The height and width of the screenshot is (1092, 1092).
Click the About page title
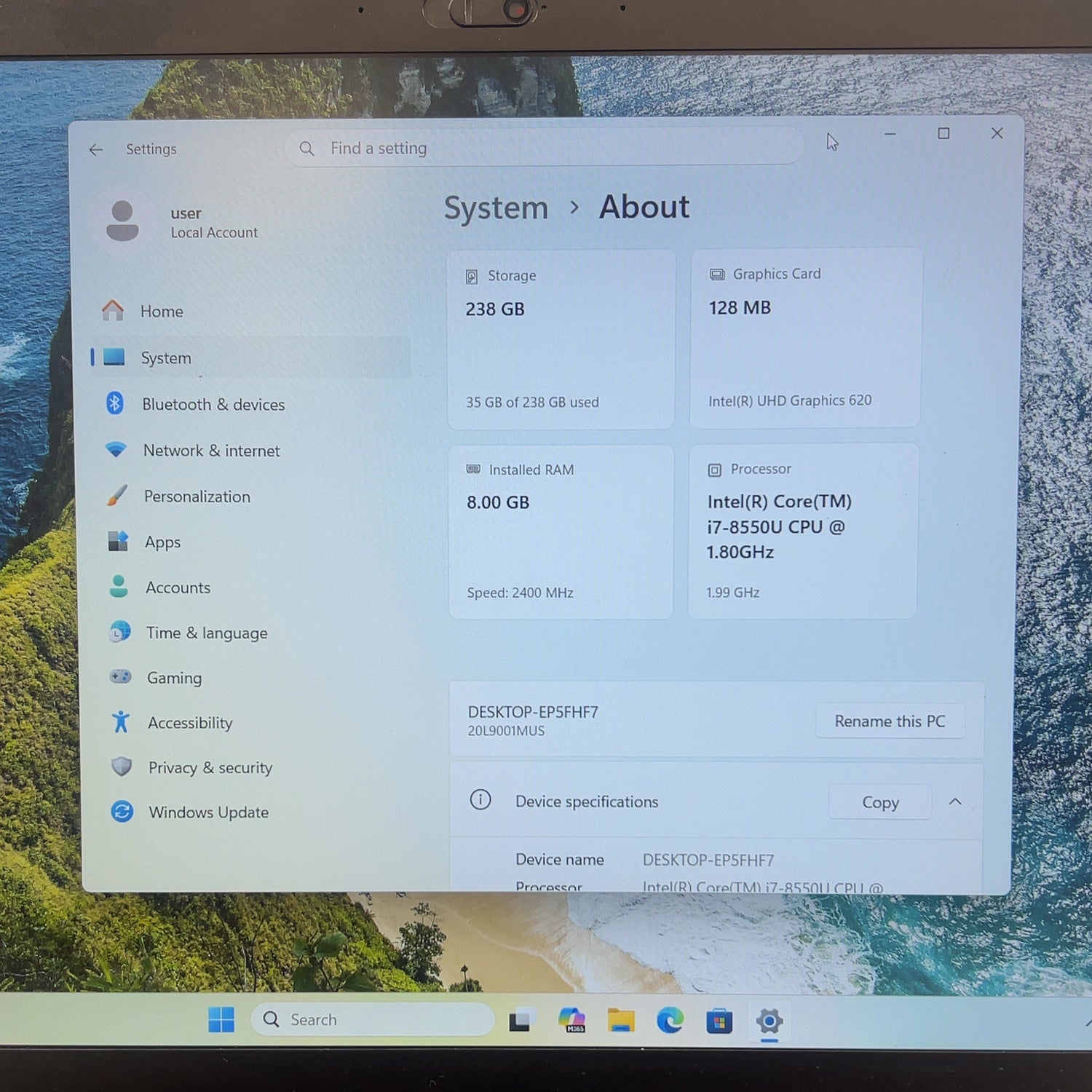(x=644, y=207)
